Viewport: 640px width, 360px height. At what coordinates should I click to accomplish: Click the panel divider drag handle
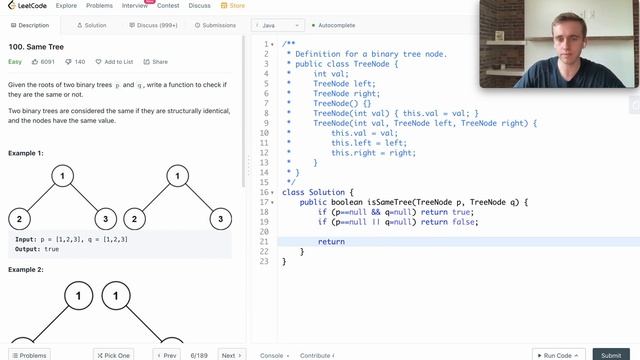[x=249, y=165]
